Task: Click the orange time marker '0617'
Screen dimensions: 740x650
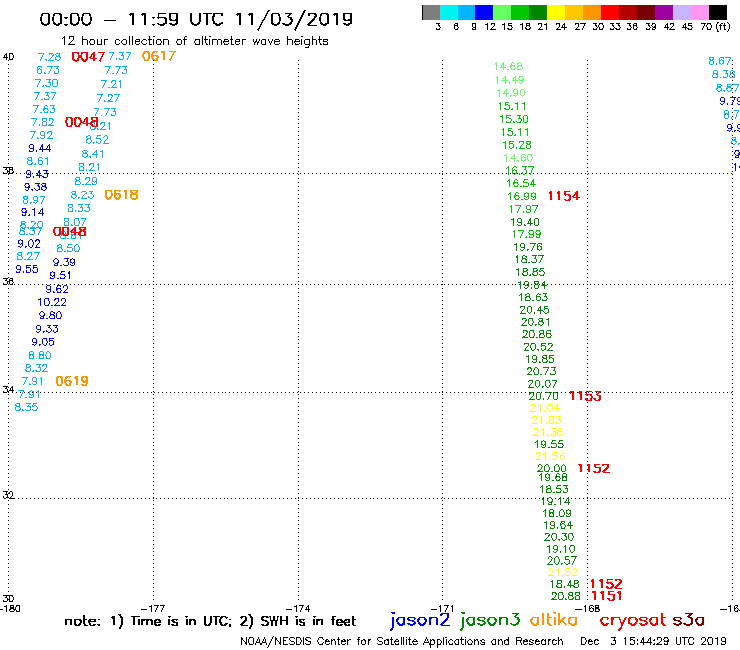Action: [x=159, y=56]
